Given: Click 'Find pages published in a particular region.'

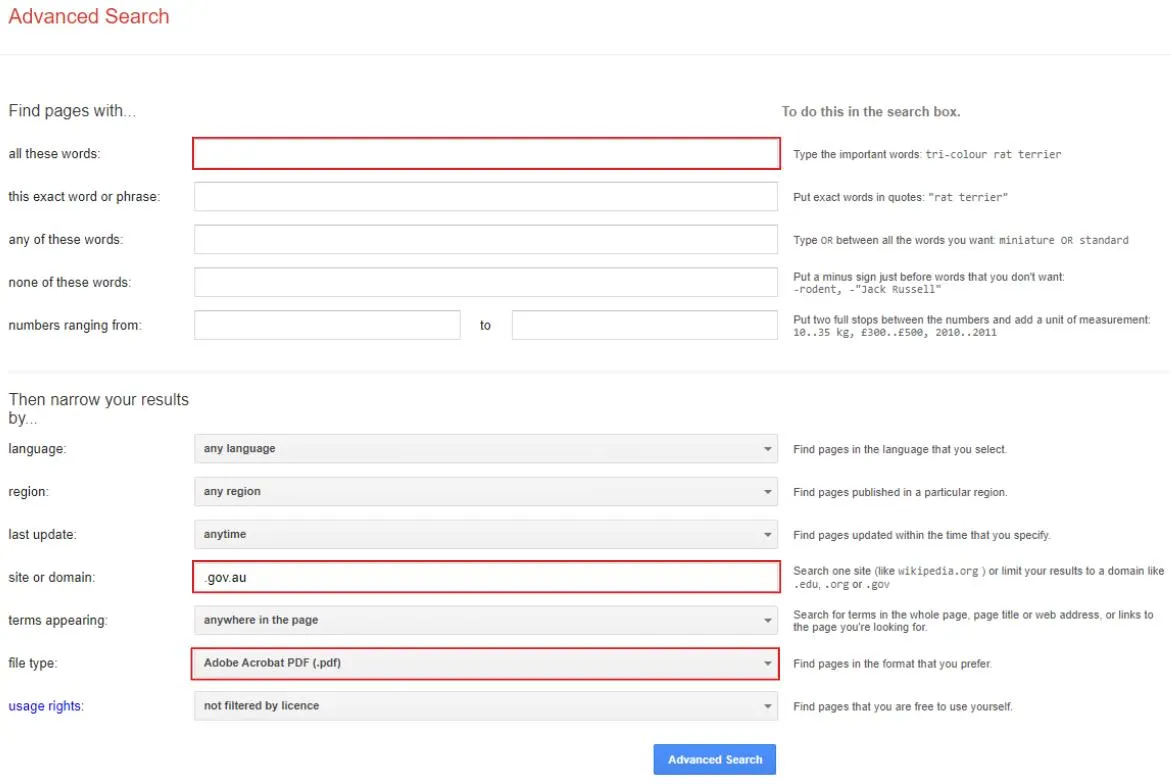Looking at the screenshot, I should tap(900, 493).
